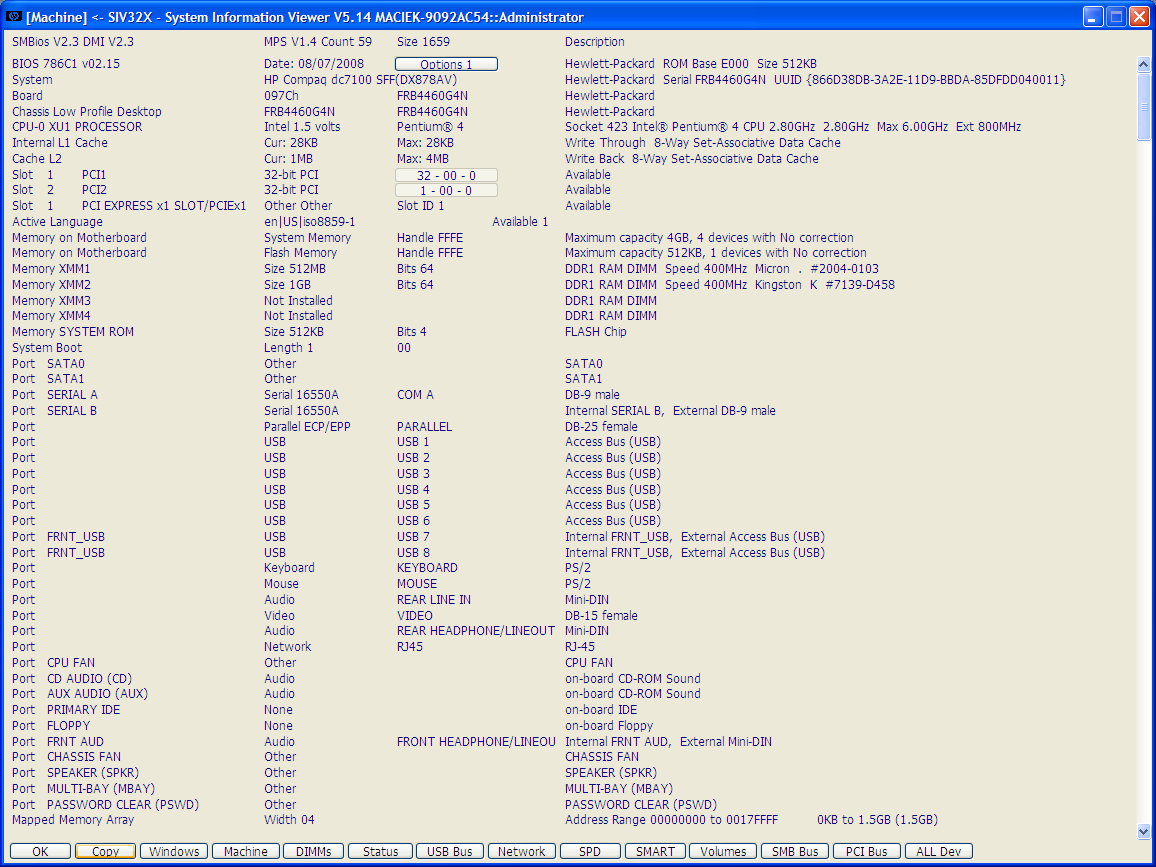
Task: Click the scrollbar up arrow
Action: (x=1143, y=64)
